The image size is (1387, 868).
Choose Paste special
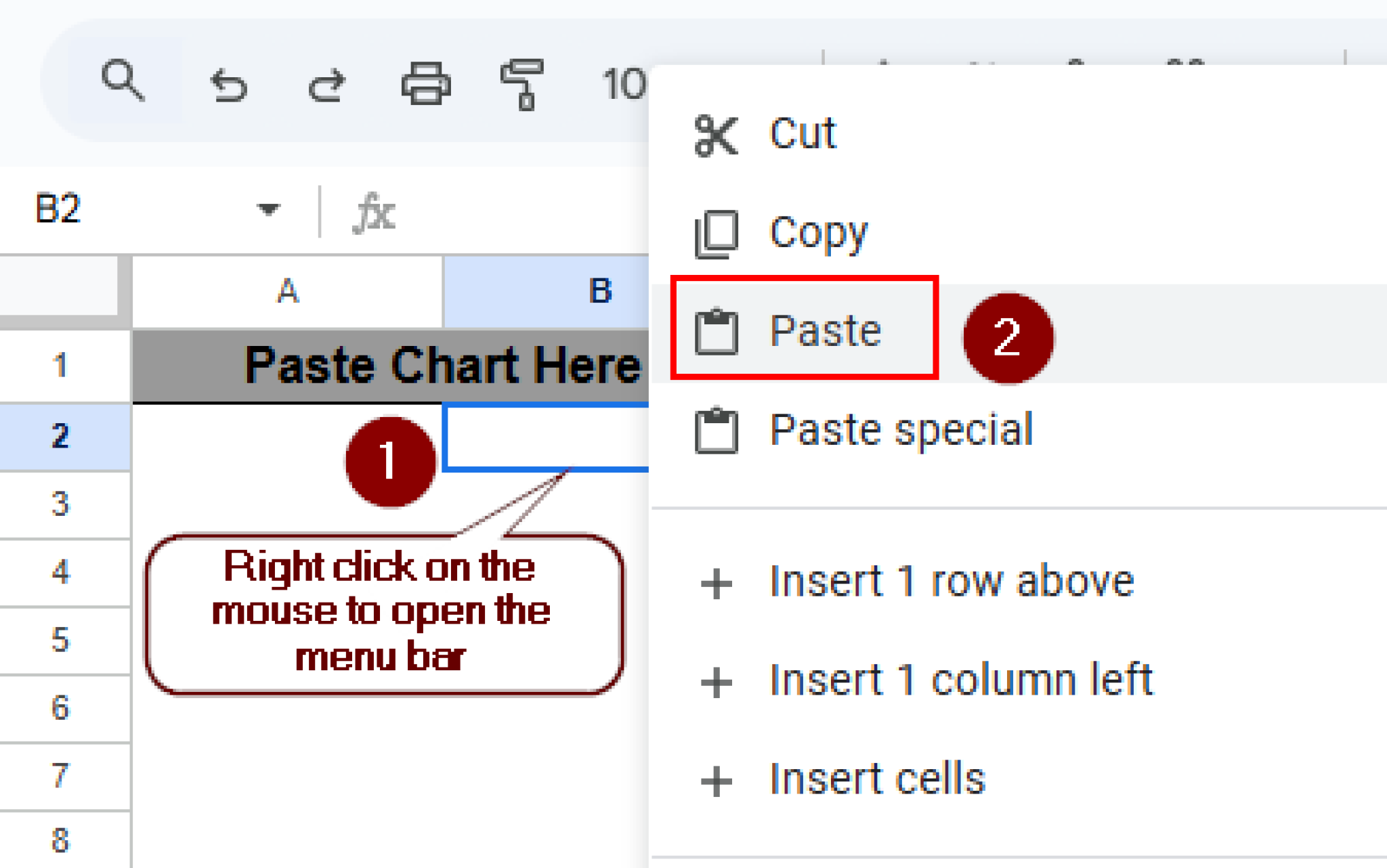pyautogui.click(x=901, y=429)
